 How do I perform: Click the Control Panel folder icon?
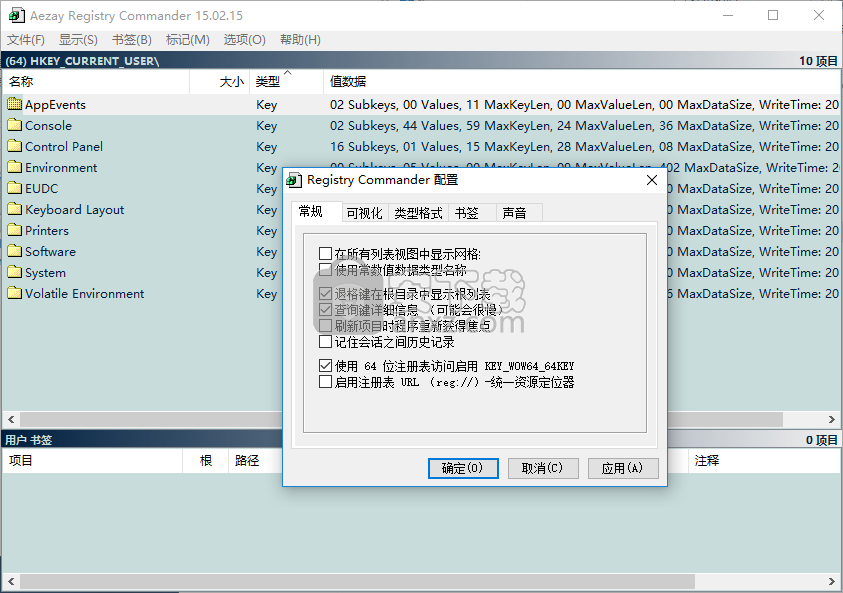pos(15,146)
